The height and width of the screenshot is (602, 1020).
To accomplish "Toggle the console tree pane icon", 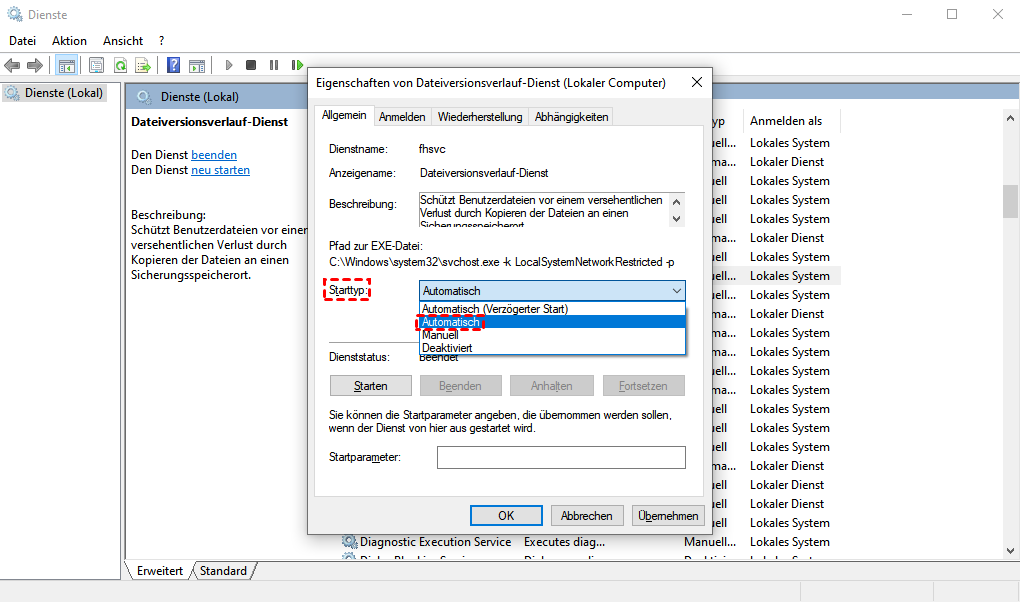I will tap(66, 65).
